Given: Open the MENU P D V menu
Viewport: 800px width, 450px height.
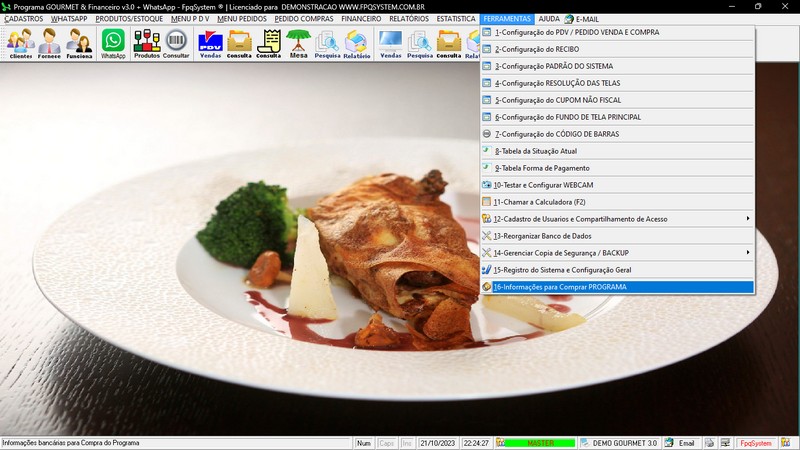Looking at the screenshot, I should (x=190, y=19).
